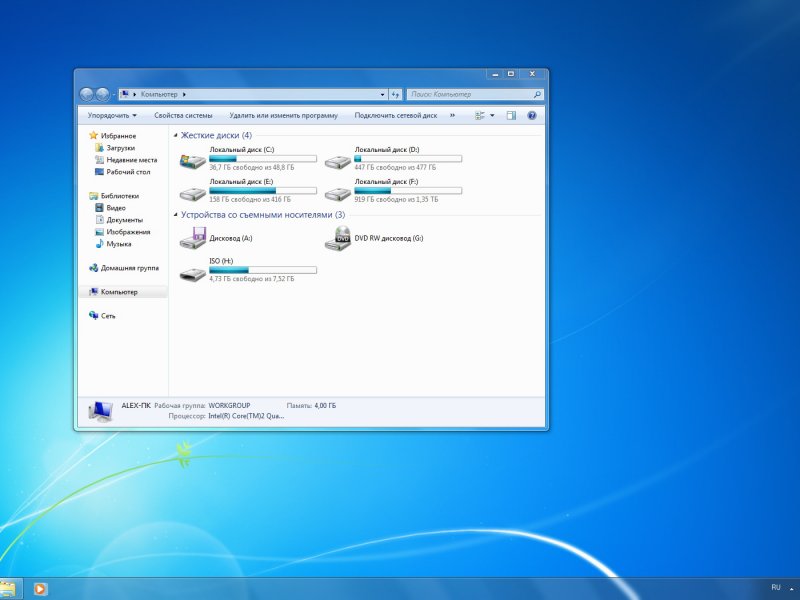Click the Избранное star icon
Image resolution: width=800 pixels, height=600 pixels.
tap(93, 136)
